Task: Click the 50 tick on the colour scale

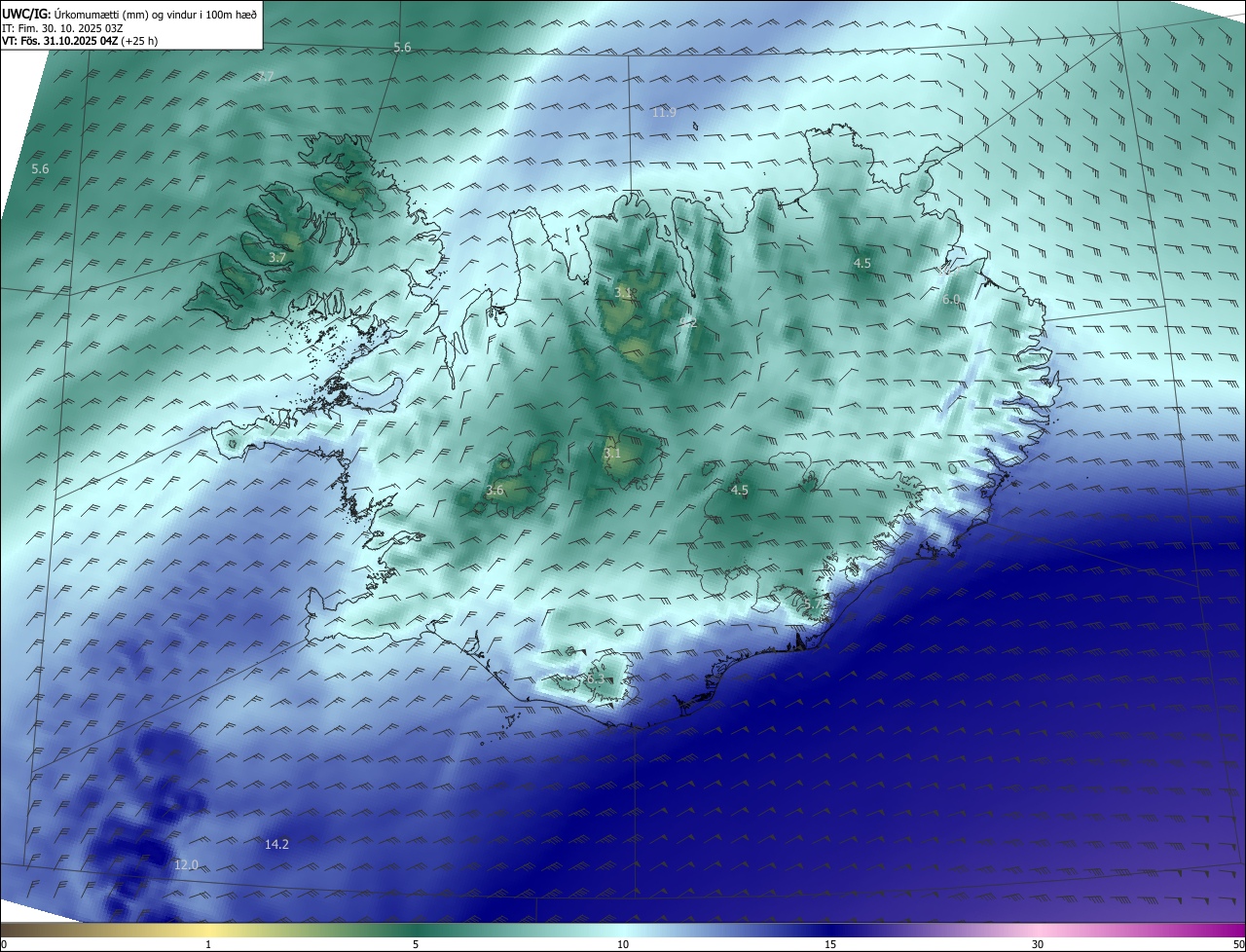Action: click(x=1238, y=944)
